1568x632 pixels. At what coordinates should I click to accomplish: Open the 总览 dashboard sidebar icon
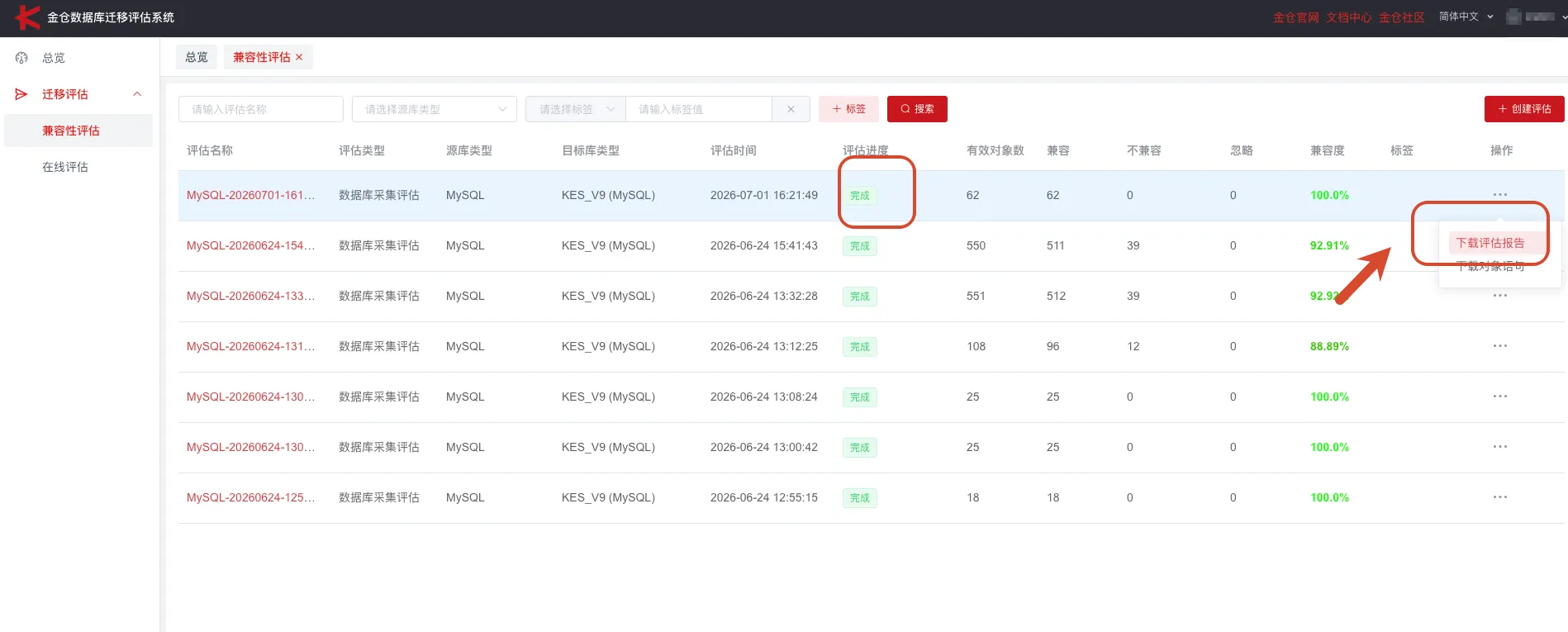[22, 58]
